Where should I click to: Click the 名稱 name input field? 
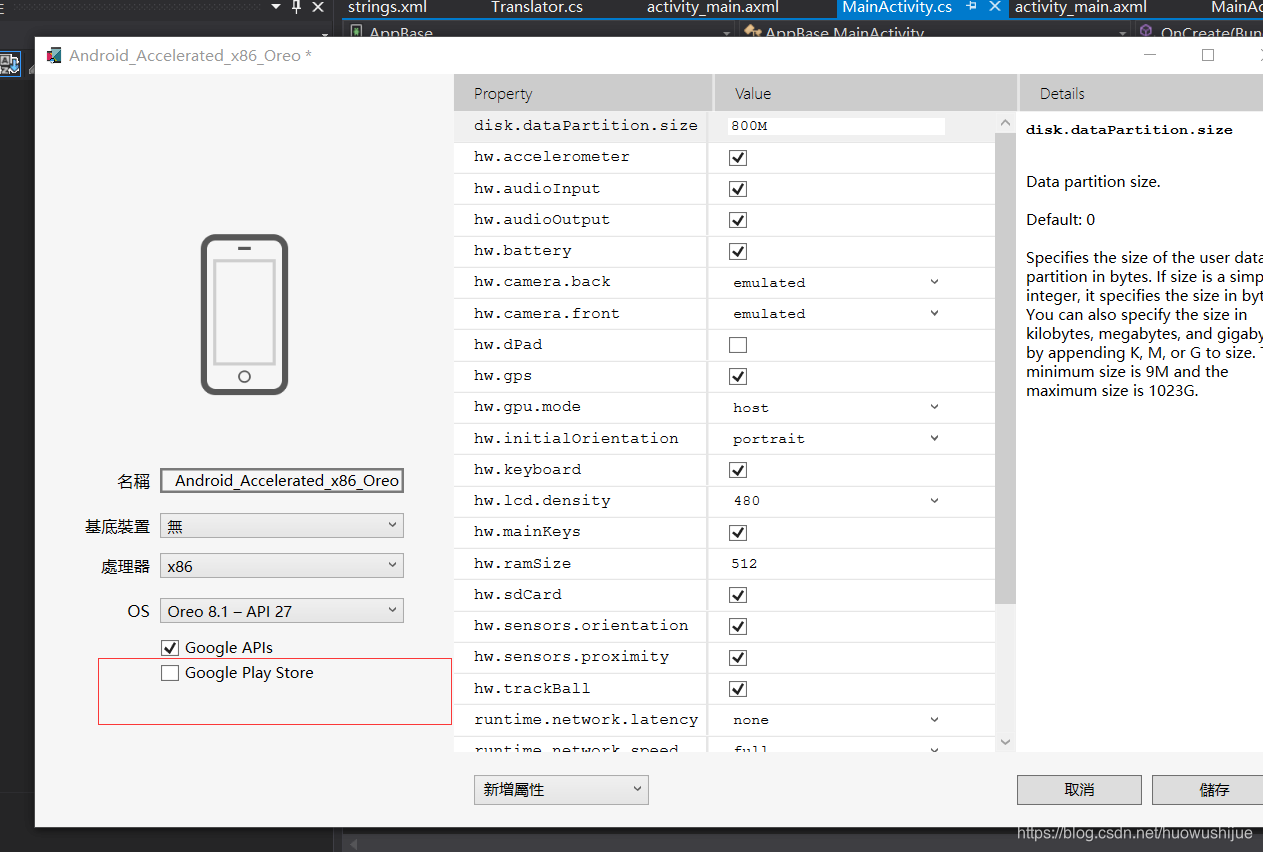[282, 481]
